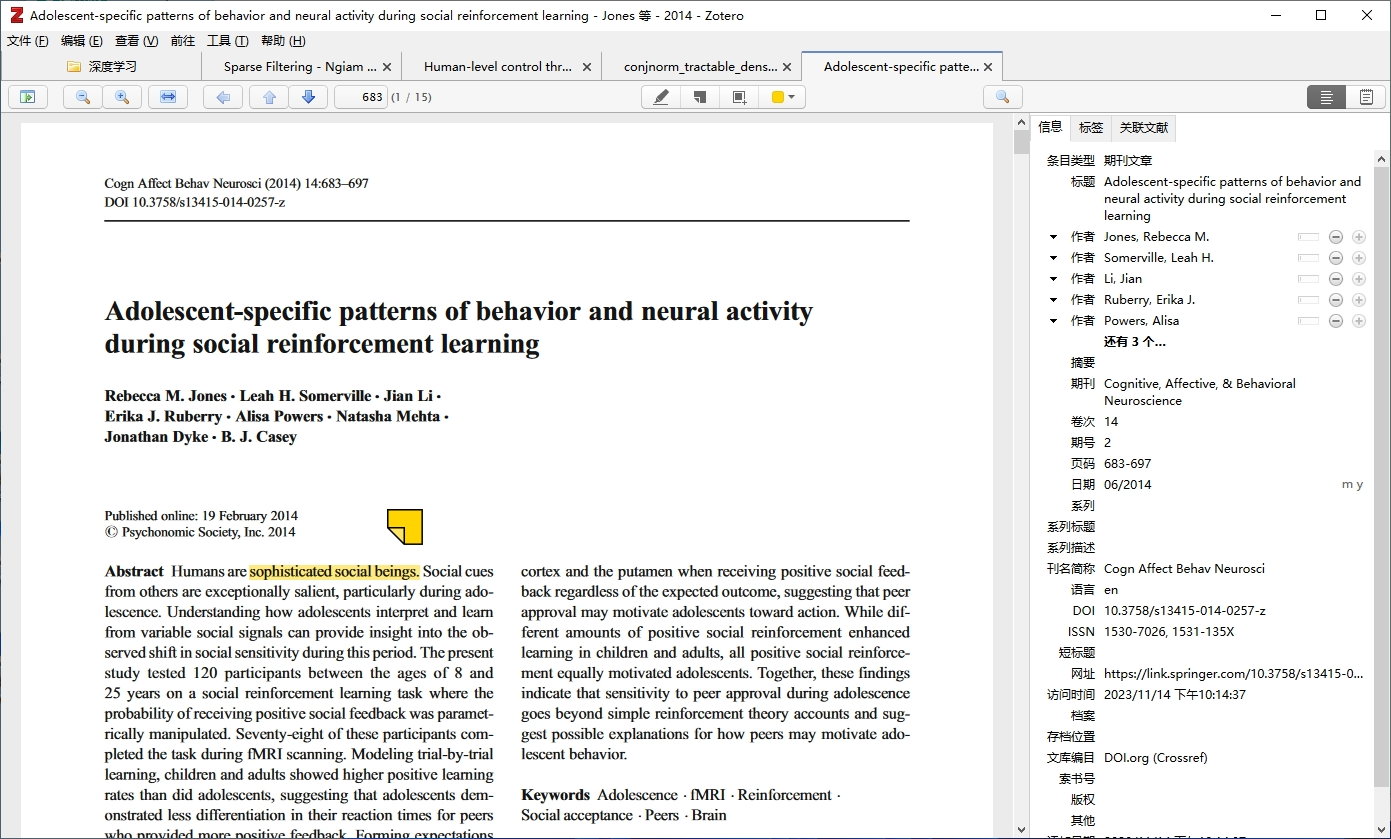Switch to the 标签 tab
1391x839 pixels.
coord(1091,128)
